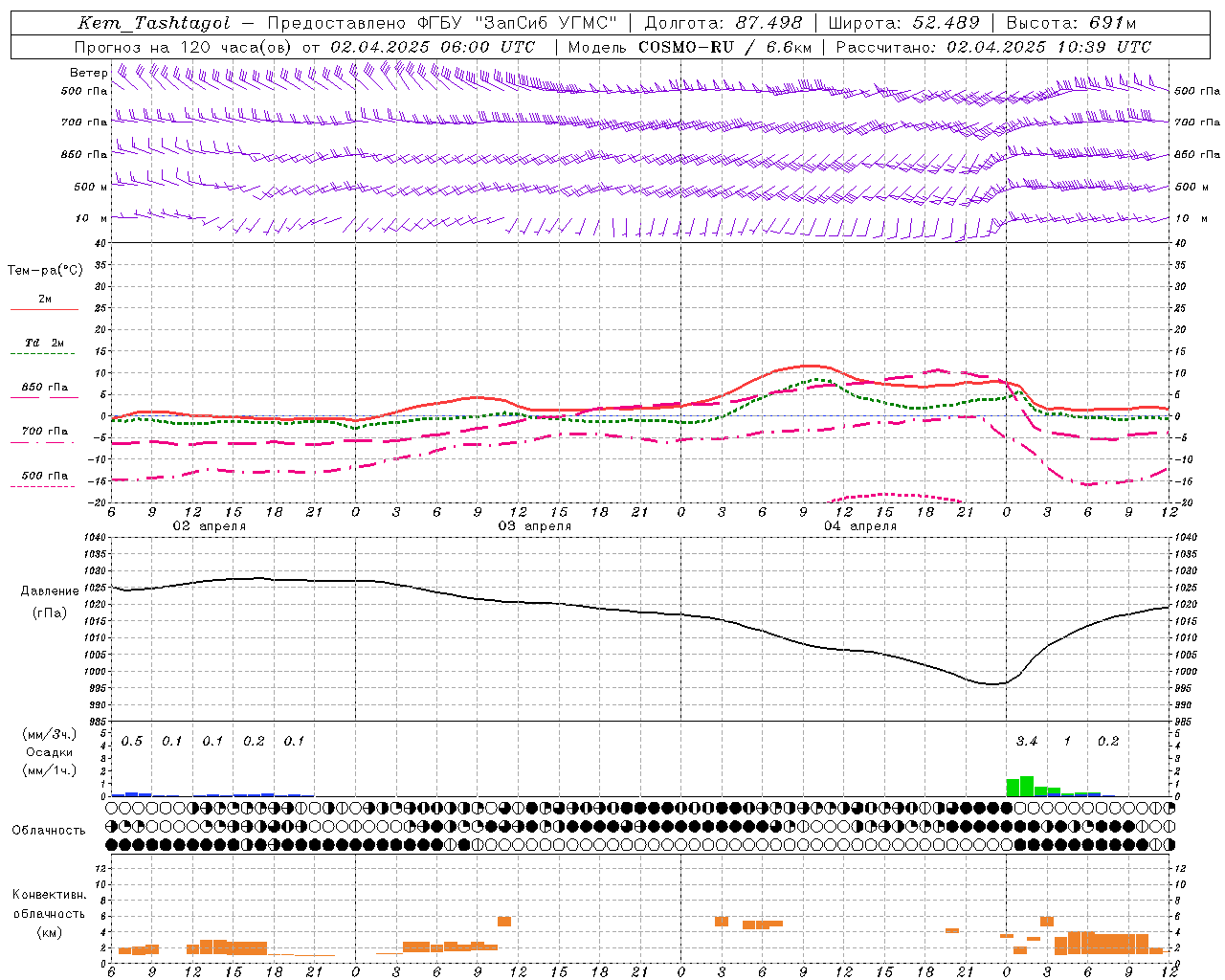The image size is (1225, 980).
Task: Click the Ветер wind panel label
Action: (x=88, y=73)
